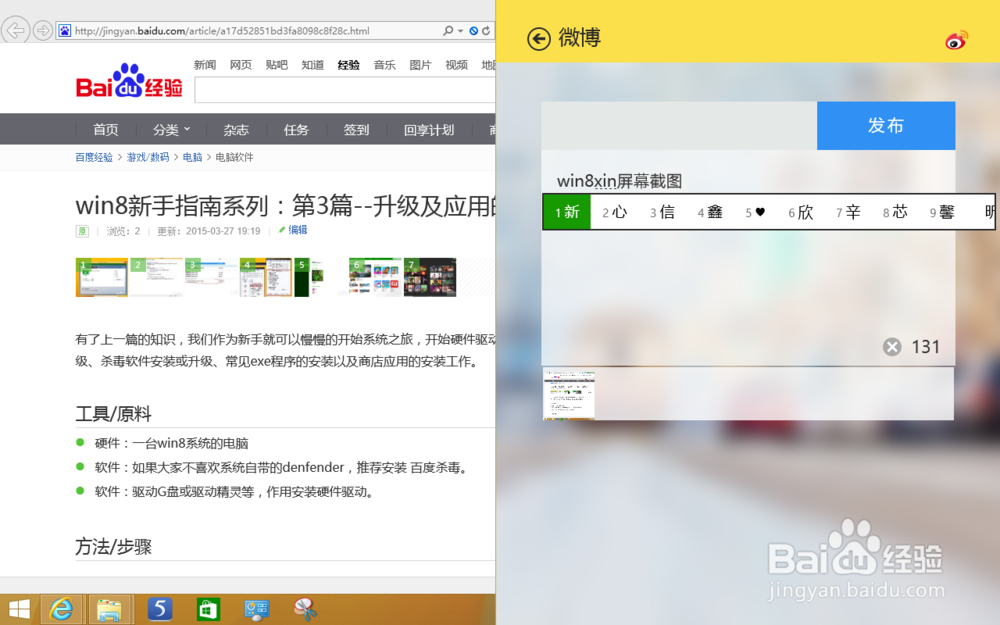The image size is (1000, 625).
Task: Select IME candidate 4 鑫
Action: point(710,212)
